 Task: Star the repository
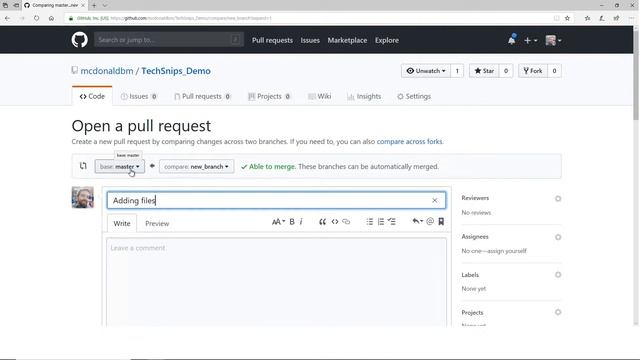pos(484,71)
